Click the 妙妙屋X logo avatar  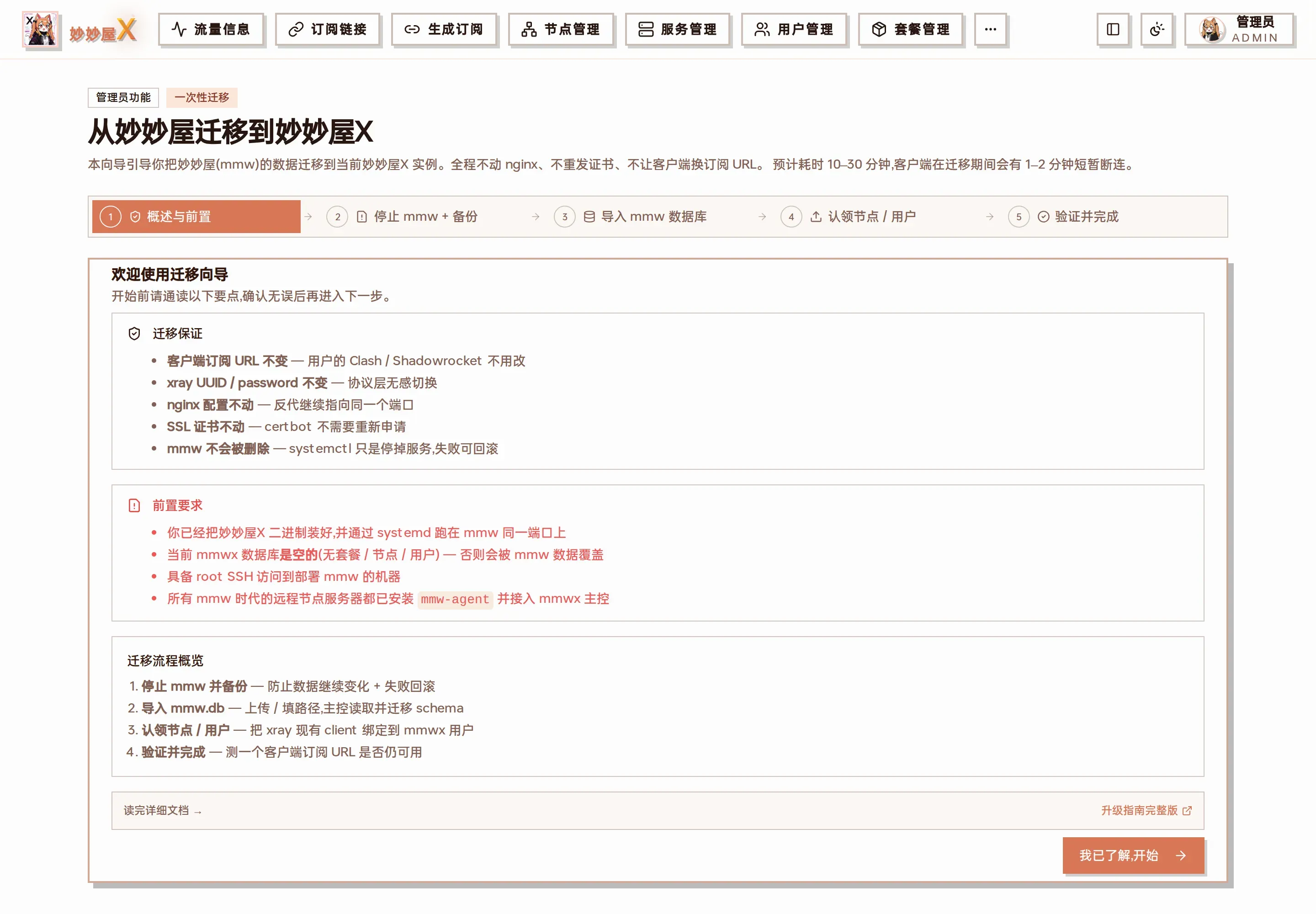tap(40, 29)
